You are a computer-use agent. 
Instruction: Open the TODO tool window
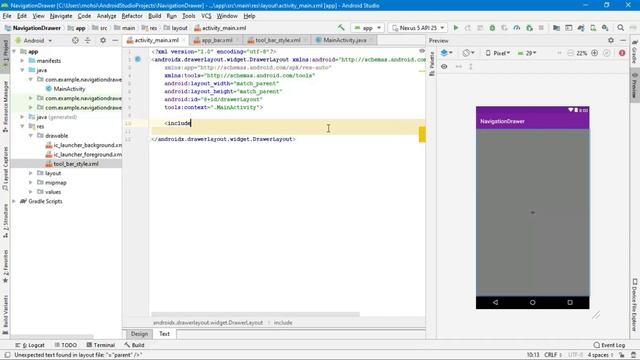(65, 345)
